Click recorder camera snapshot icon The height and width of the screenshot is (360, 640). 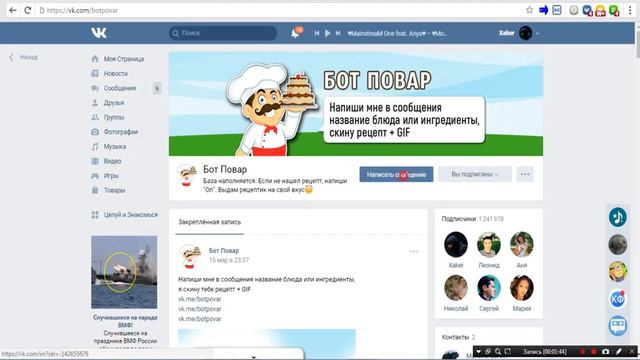coord(606,351)
